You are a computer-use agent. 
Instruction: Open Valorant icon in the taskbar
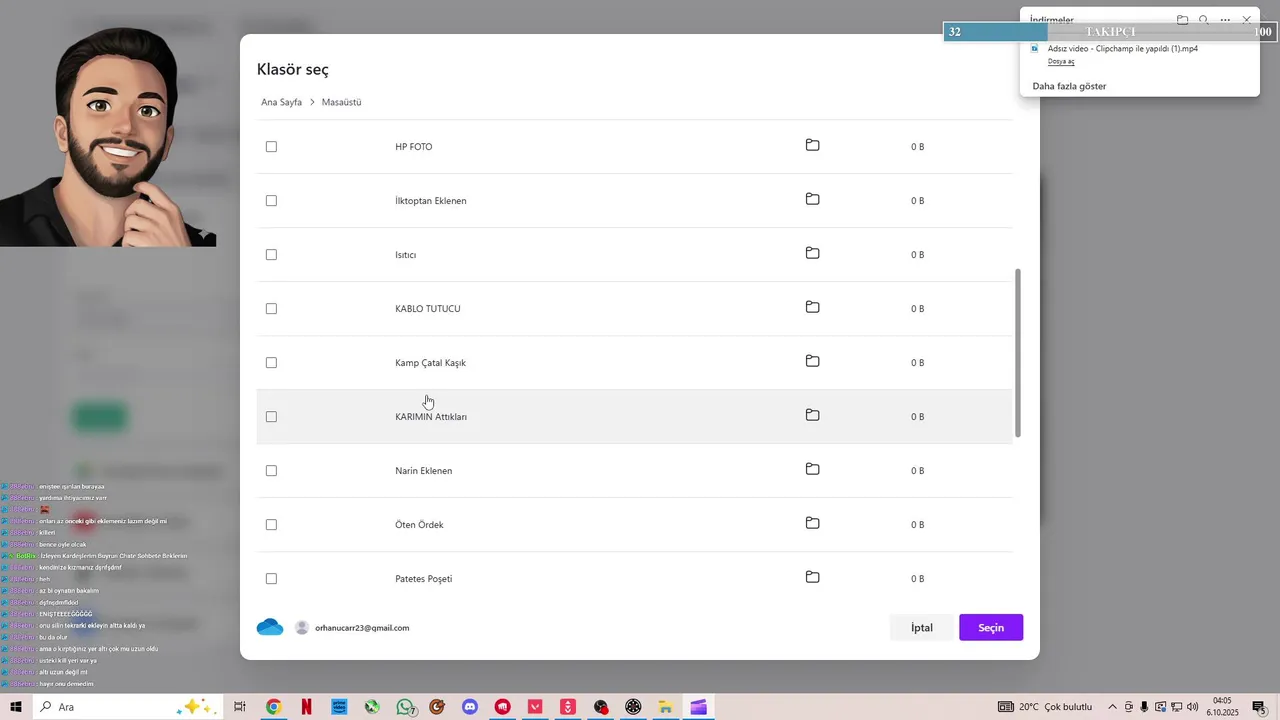point(535,707)
